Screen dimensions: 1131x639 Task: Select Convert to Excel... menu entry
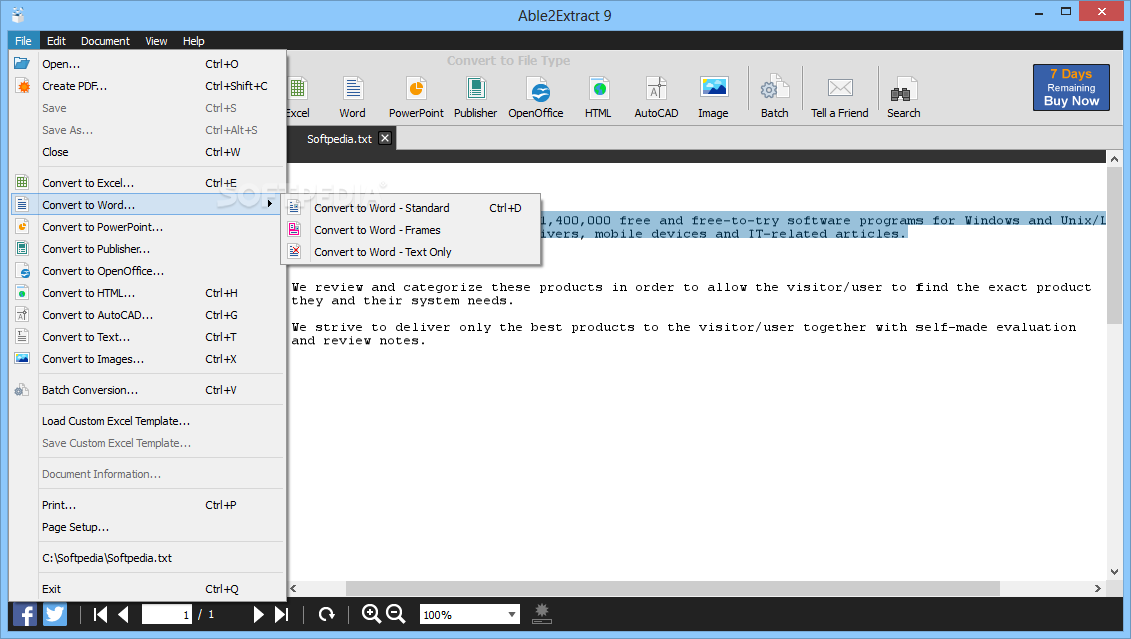click(x=148, y=183)
